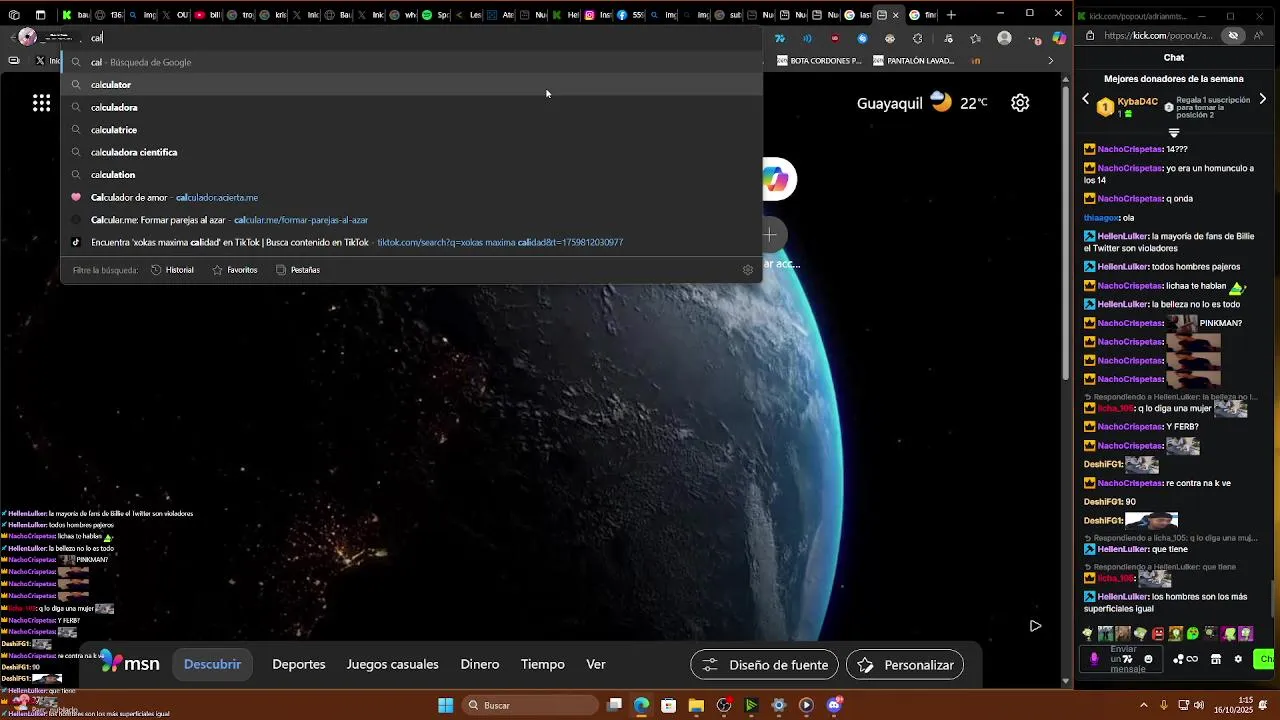Close the active browser tab

(x=895, y=15)
